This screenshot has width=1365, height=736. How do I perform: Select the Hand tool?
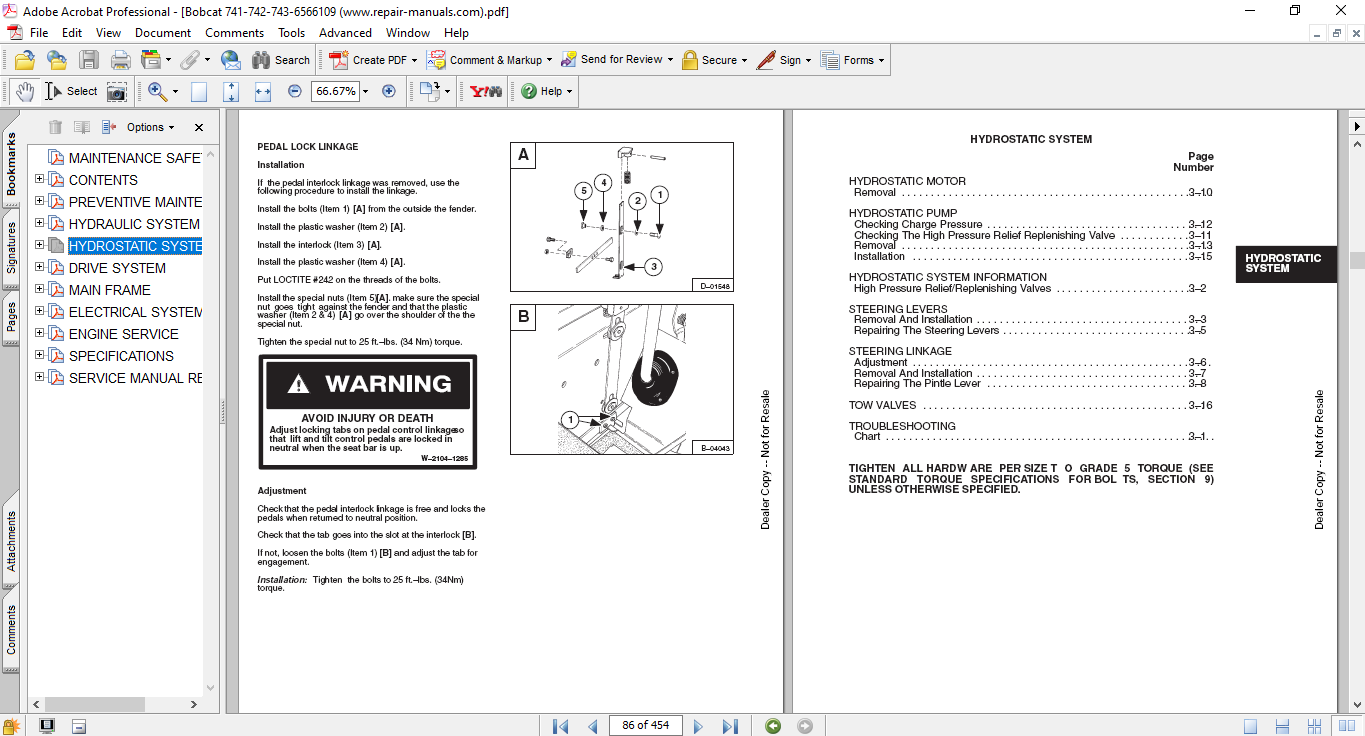pyautogui.click(x=24, y=91)
